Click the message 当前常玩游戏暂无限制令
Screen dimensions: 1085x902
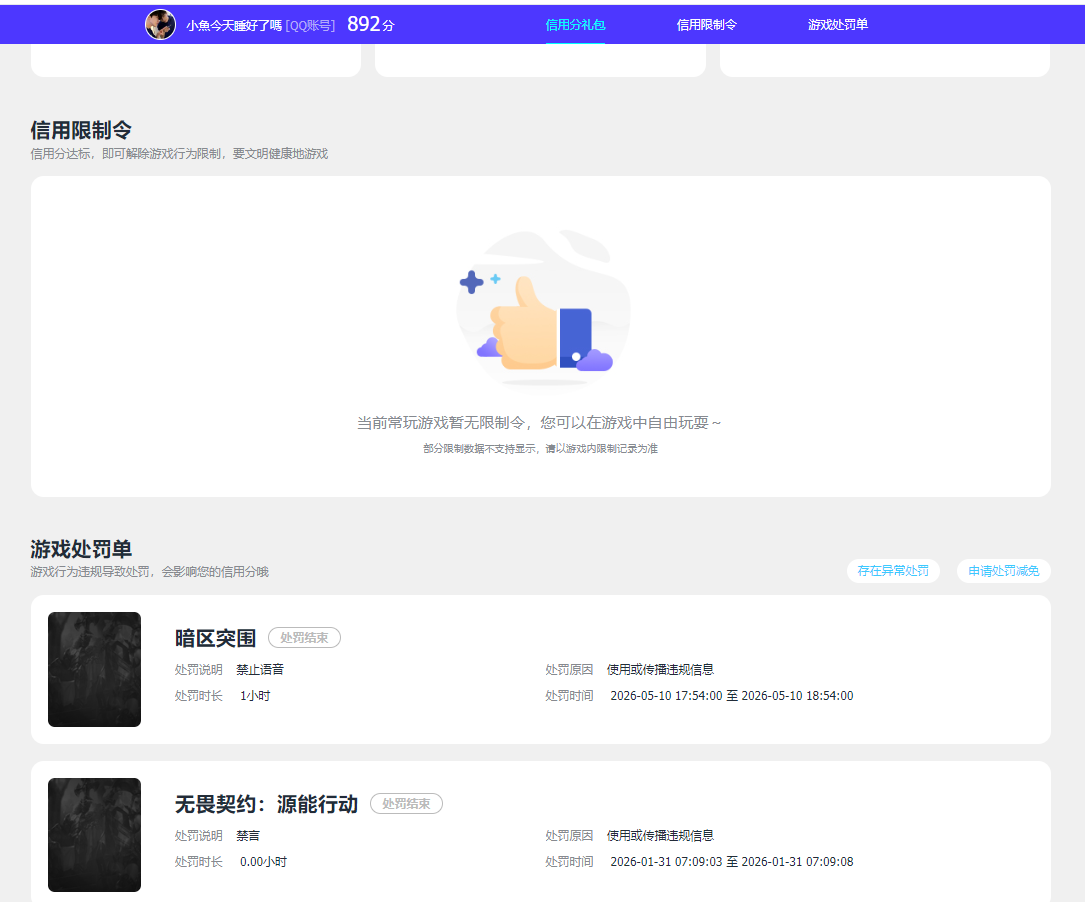(539, 423)
